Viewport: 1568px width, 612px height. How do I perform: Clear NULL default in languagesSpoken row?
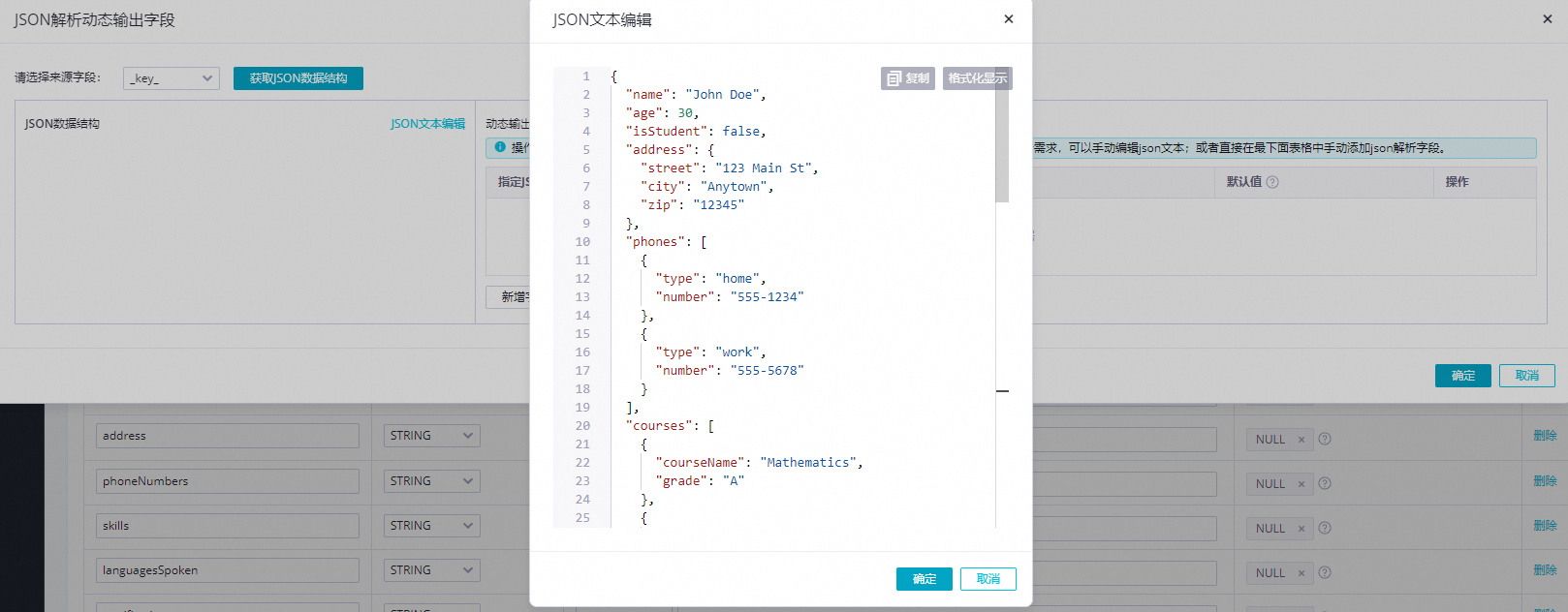tap(1301, 573)
